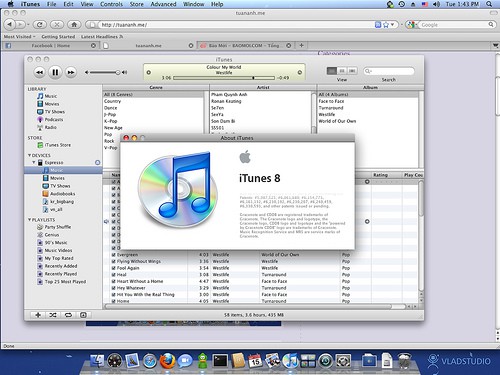
Task: Pause the playing song
Action: (x=55, y=72)
